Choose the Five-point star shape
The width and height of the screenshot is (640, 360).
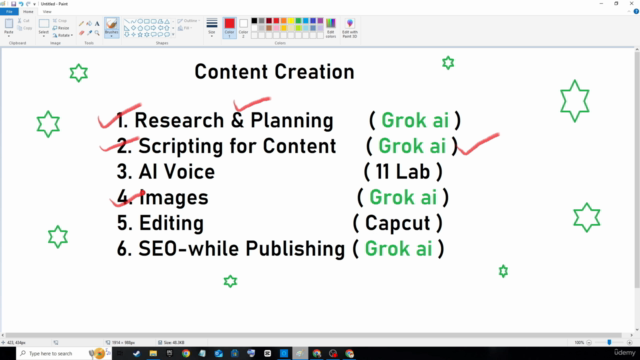click(140, 35)
